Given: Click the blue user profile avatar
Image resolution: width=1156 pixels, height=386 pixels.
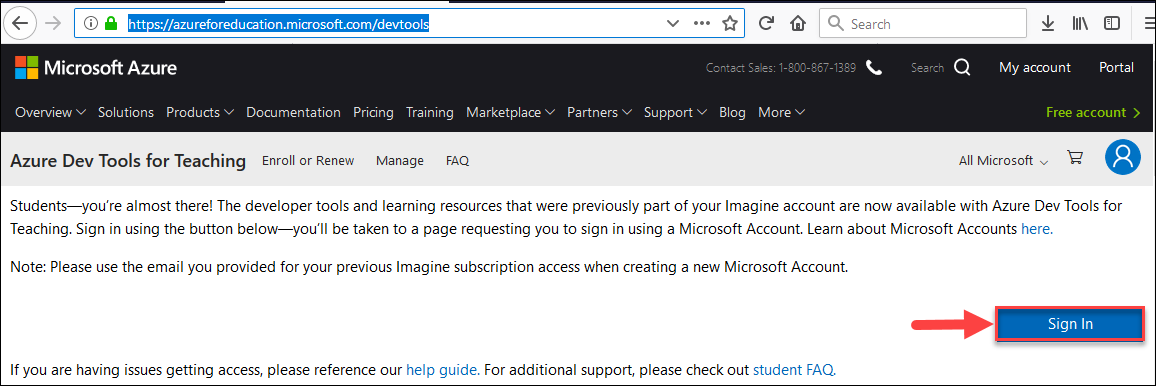Looking at the screenshot, I should coord(1123,157).
